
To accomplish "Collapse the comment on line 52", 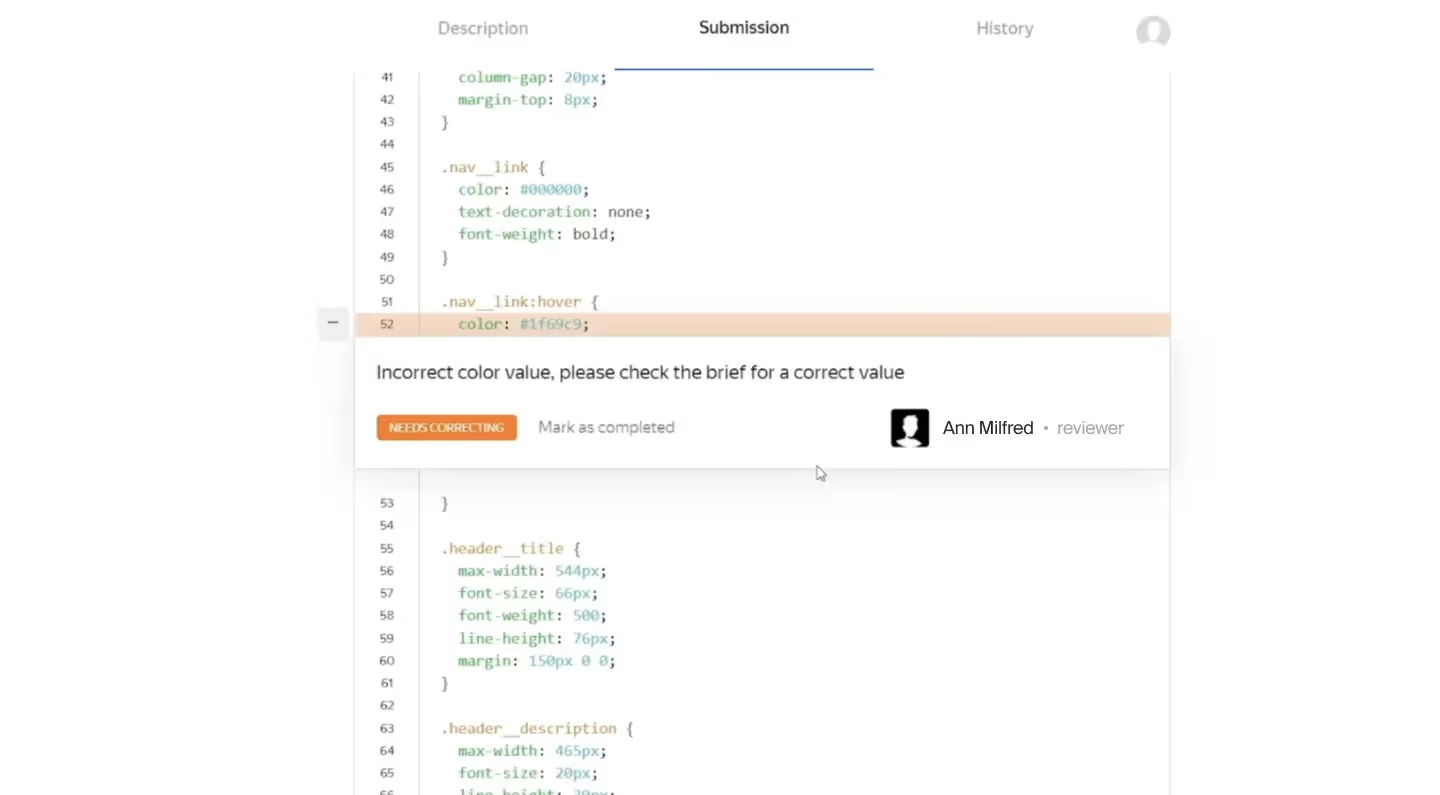I will (333, 323).
